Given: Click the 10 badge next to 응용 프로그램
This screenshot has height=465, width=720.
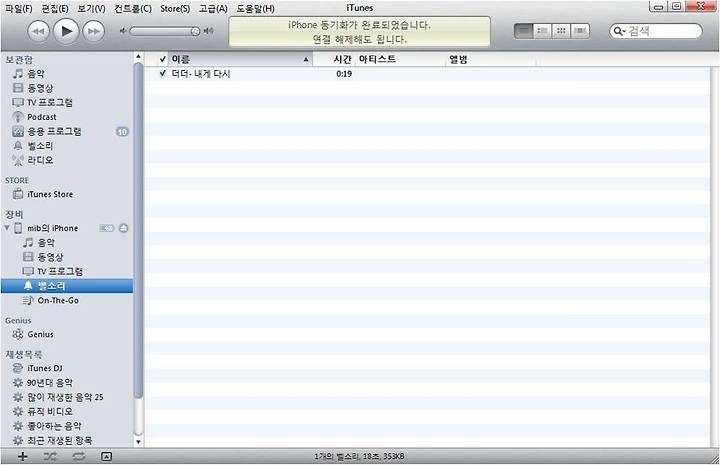Looking at the screenshot, I should click(122, 132).
